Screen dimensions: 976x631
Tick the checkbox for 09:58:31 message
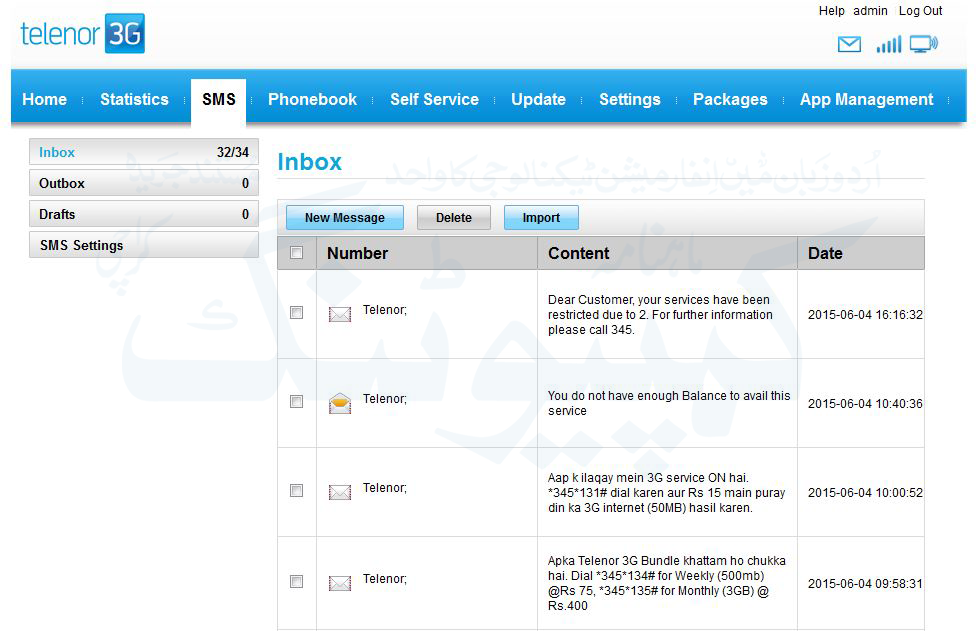click(296, 582)
